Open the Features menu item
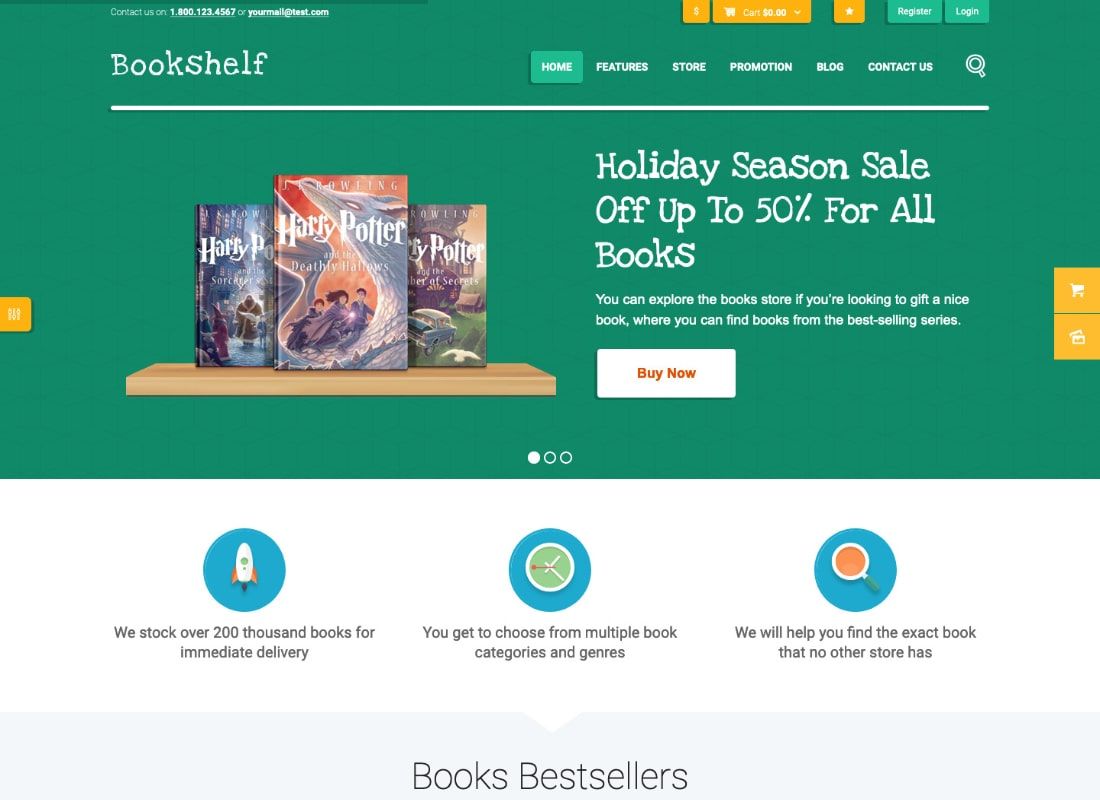The image size is (1100, 800). click(x=622, y=67)
